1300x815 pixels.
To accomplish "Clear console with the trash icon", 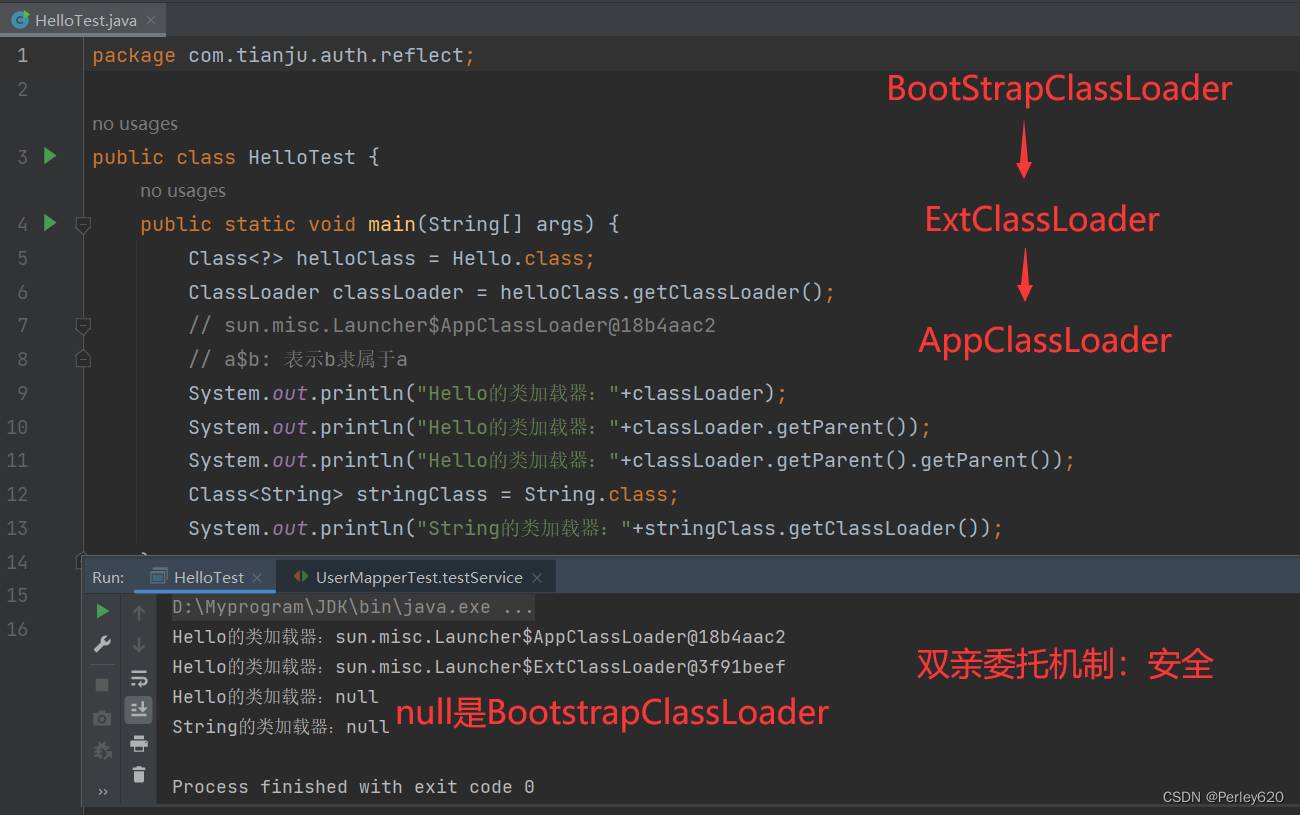I will 139,774.
